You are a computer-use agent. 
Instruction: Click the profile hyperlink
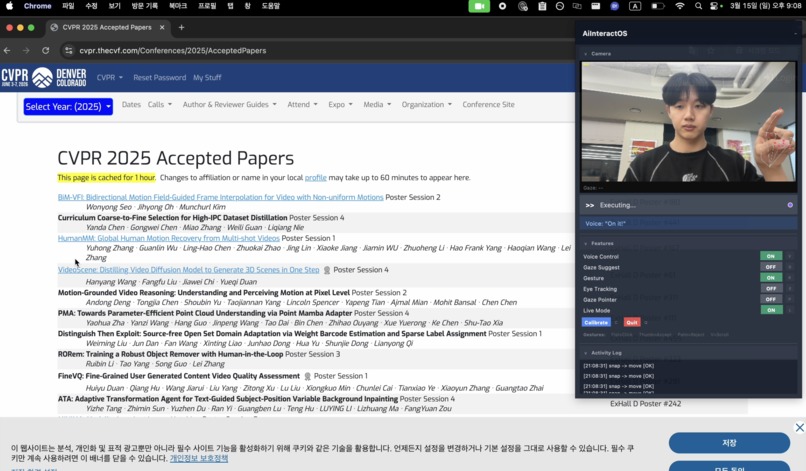(x=316, y=177)
